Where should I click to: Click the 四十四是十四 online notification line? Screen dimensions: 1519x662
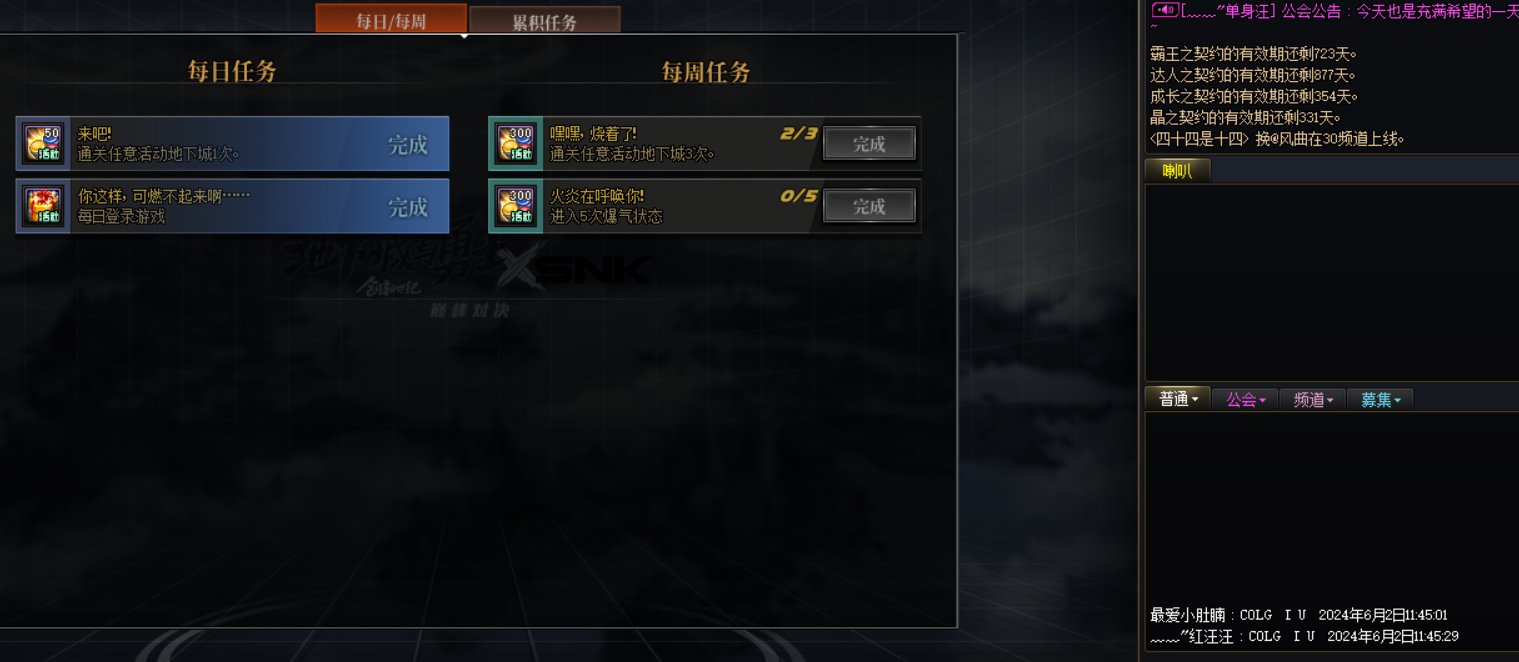[1277, 139]
